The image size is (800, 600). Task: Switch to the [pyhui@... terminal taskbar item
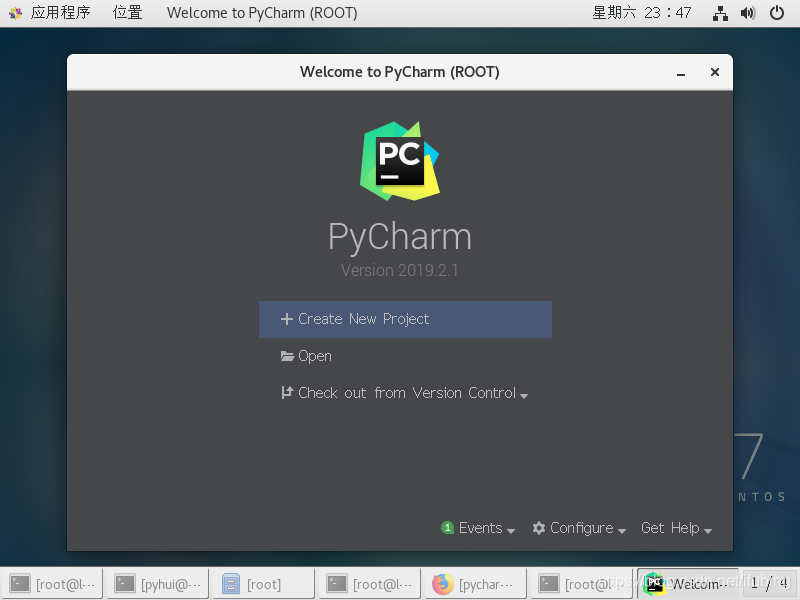point(158,584)
